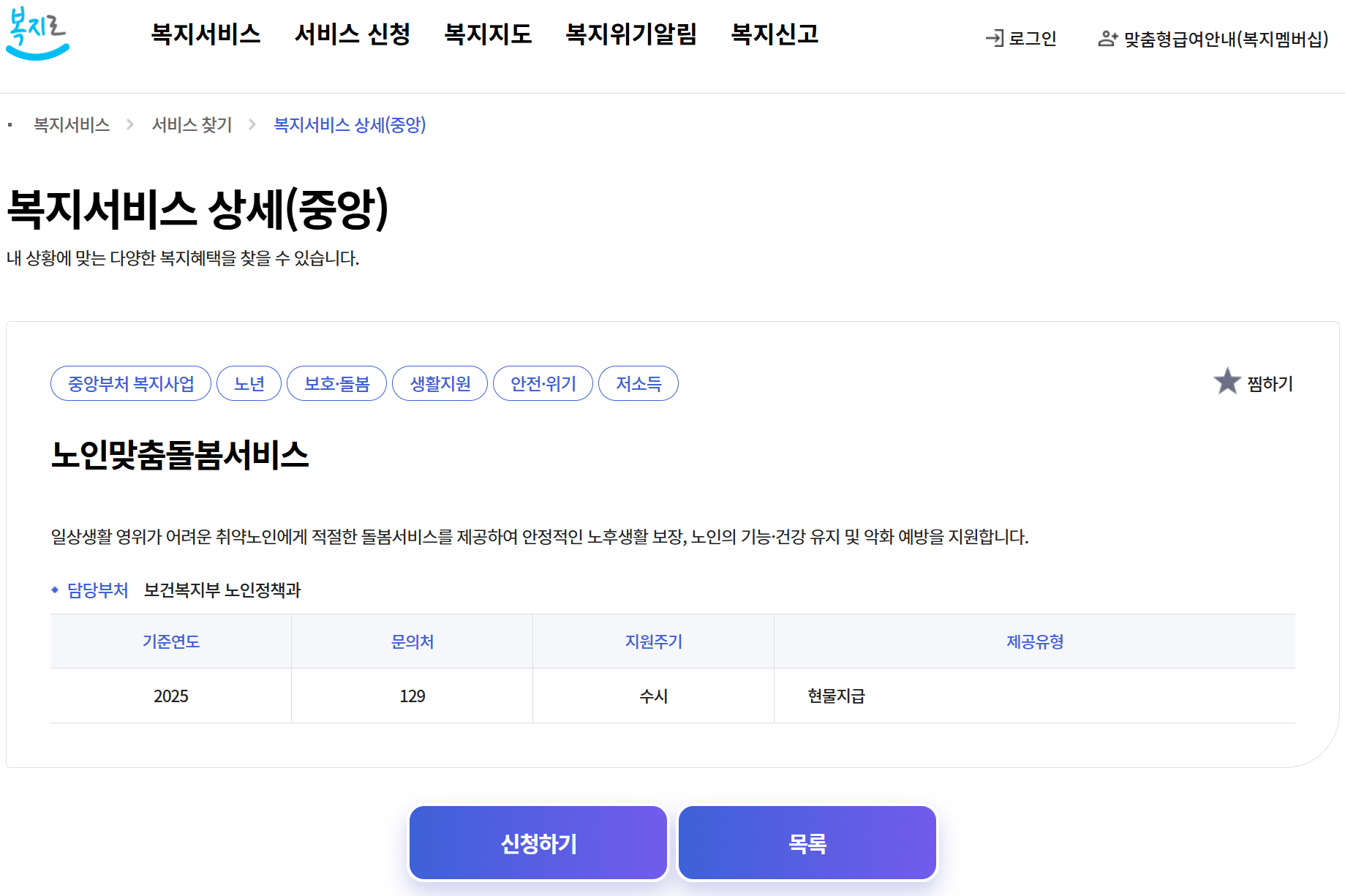Click the 복지로 logo

coord(37,33)
